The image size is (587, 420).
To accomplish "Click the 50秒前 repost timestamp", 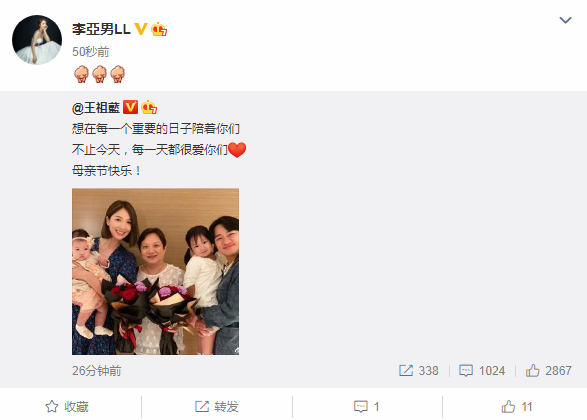I will pyautogui.click(x=91, y=52).
